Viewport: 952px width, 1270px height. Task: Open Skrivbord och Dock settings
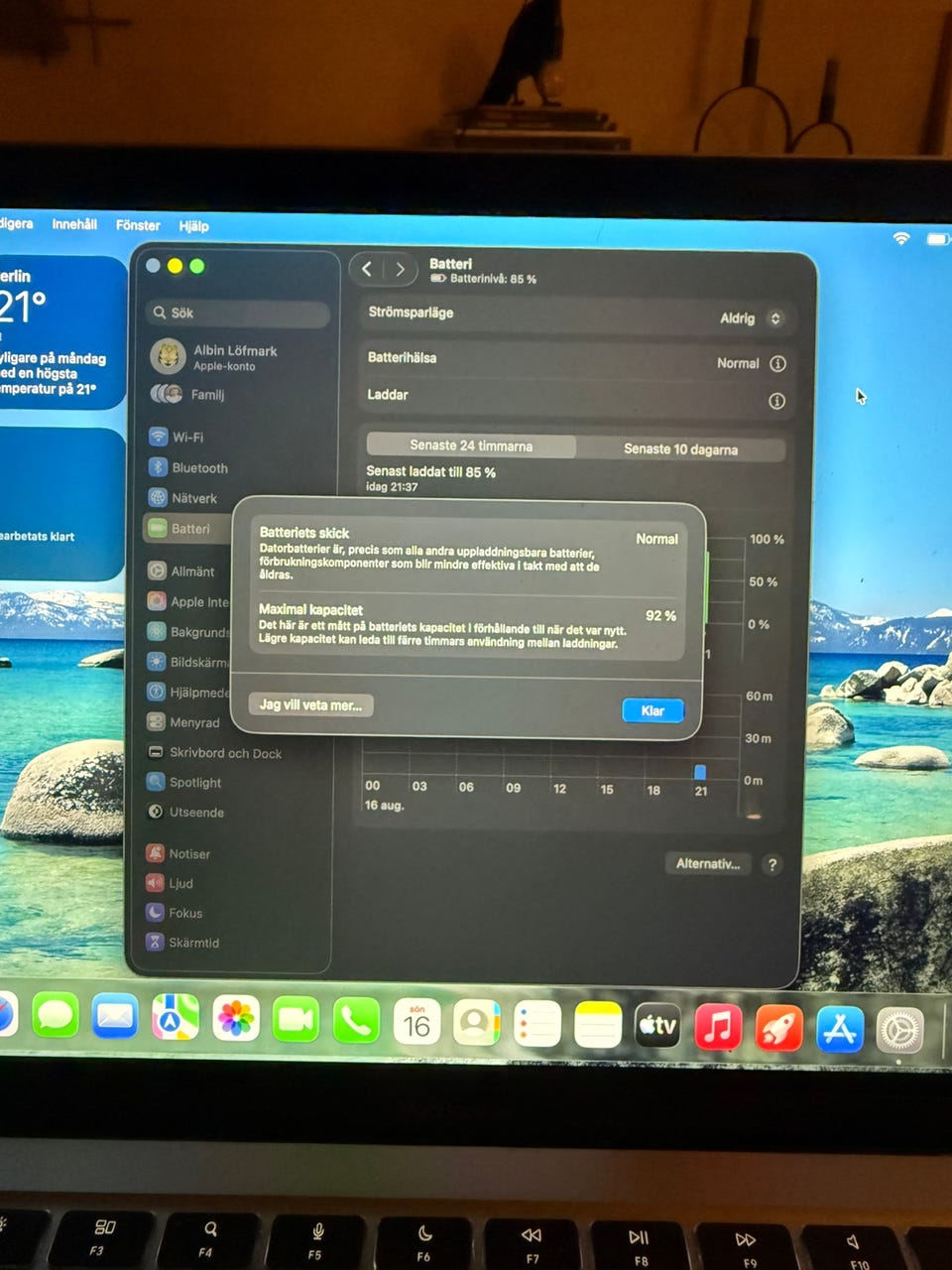click(x=214, y=753)
